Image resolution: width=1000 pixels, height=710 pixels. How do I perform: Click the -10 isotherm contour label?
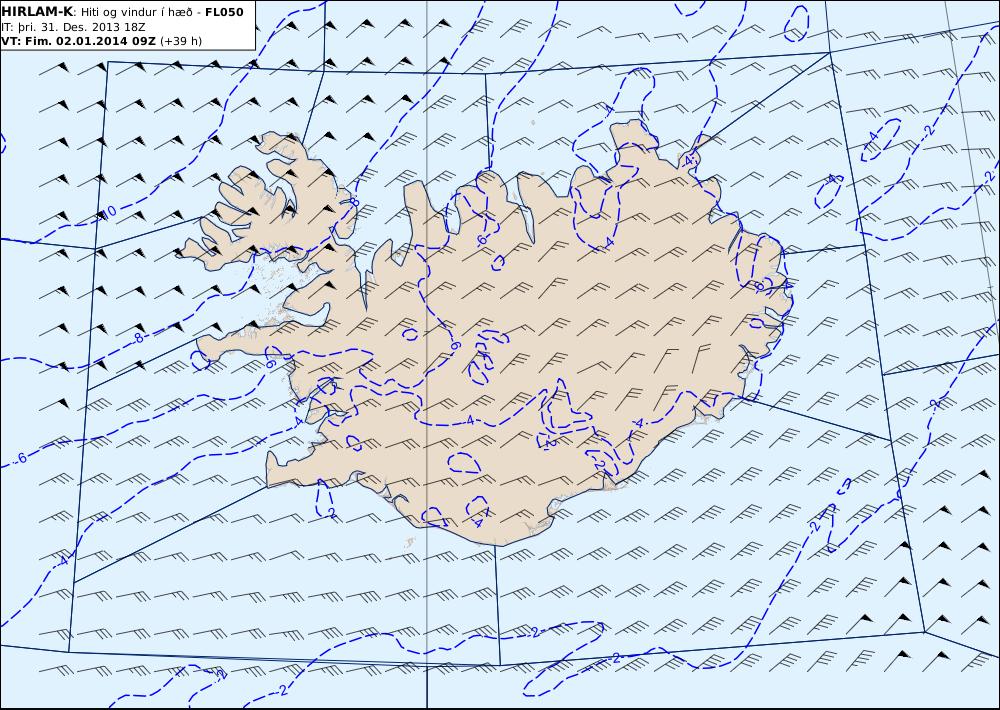click(107, 213)
